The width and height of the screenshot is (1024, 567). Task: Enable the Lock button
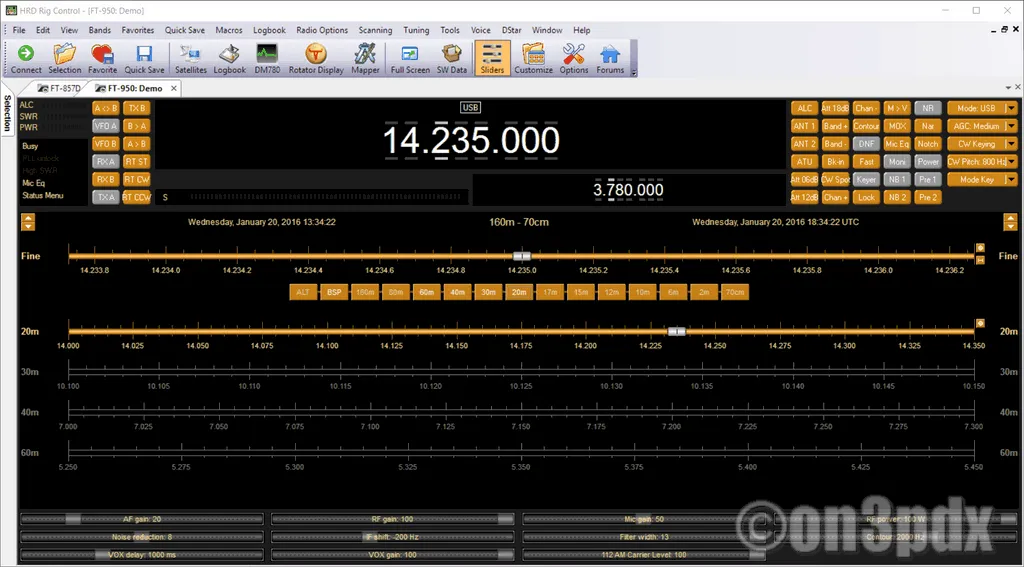click(866, 197)
